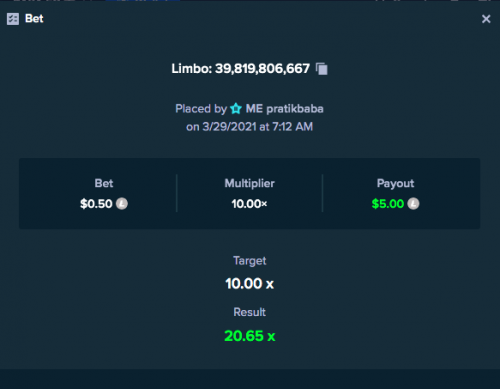Click the Placed by text
The height and width of the screenshot is (389, 500).
[201, 109]
